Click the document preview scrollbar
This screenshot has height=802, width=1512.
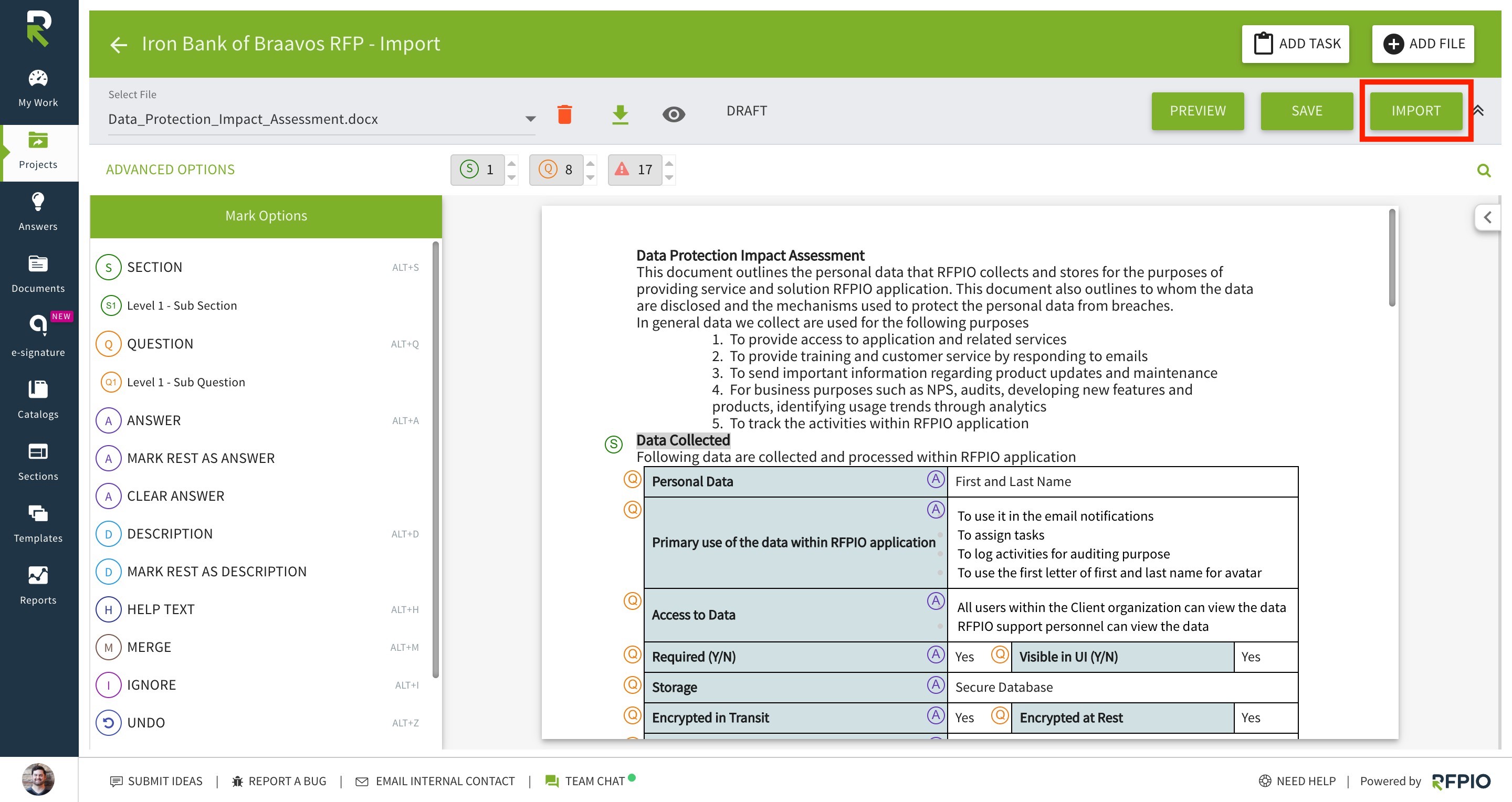(1392, 258)
